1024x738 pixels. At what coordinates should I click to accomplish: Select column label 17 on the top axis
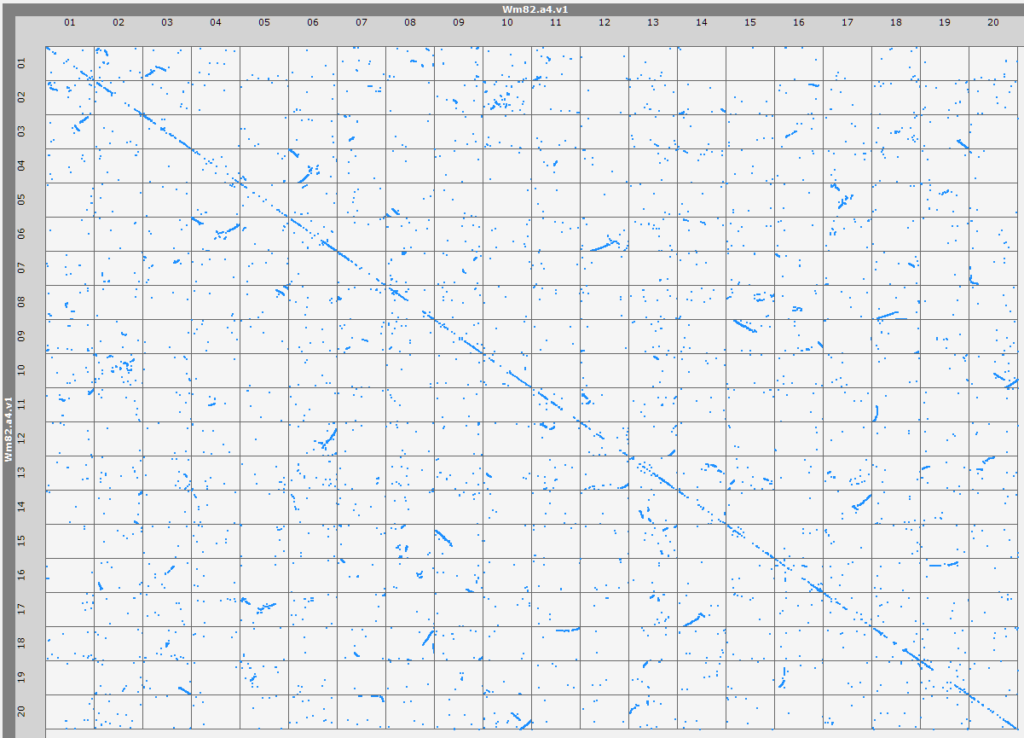pyautogui.click(x=848, y=22)
